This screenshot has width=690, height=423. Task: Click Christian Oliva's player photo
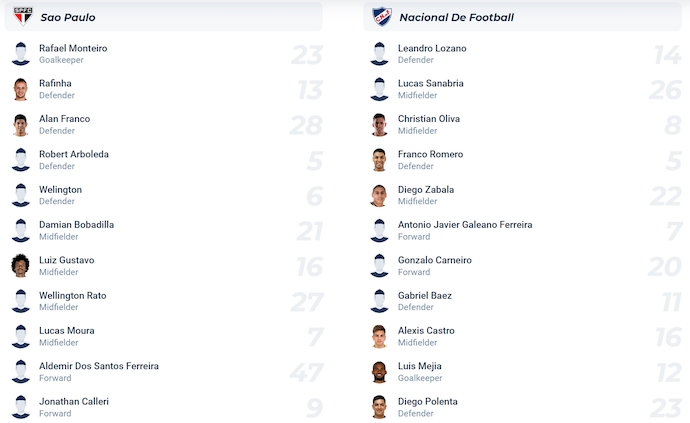380,125
